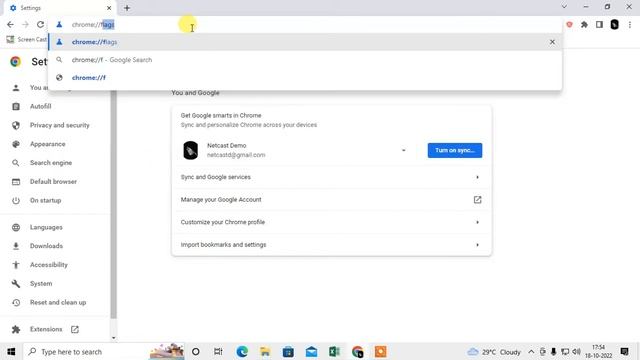The width and height of the screenshot is (640, 360).
Task: Click the Windows taskbar search box
Action: [104, 351]
